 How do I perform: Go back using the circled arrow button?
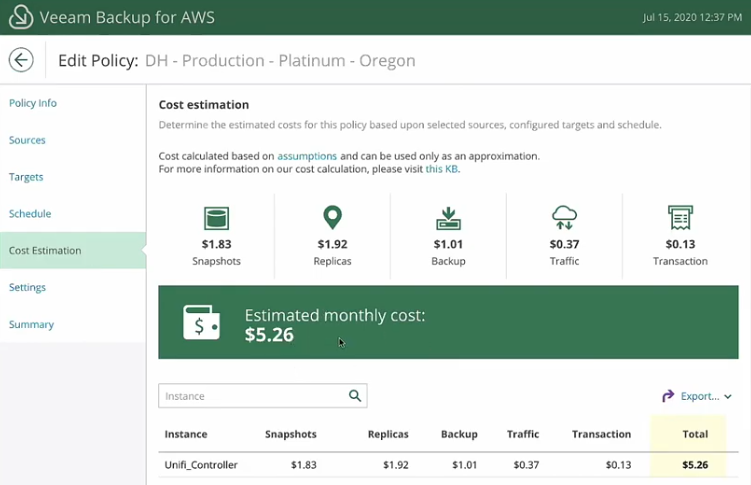(21, 60)
